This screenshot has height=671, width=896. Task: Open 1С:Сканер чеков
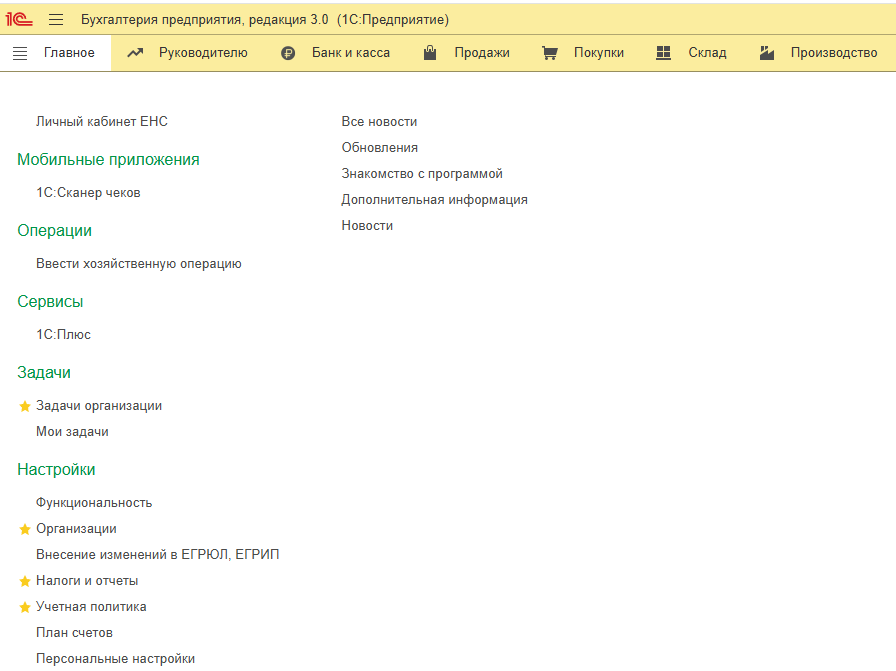[88, 193]
